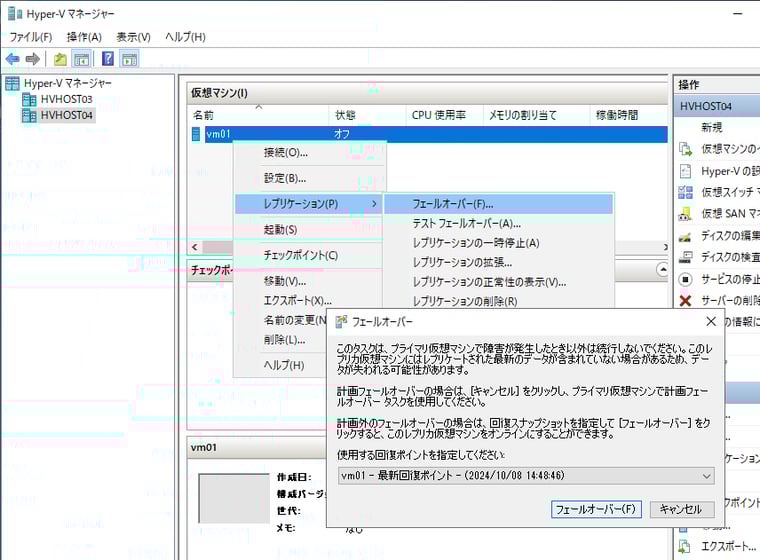Select レプリケーションの拡張... in the submenu
The height and width of the screenshot is (560, 760).
pos(498,262)
